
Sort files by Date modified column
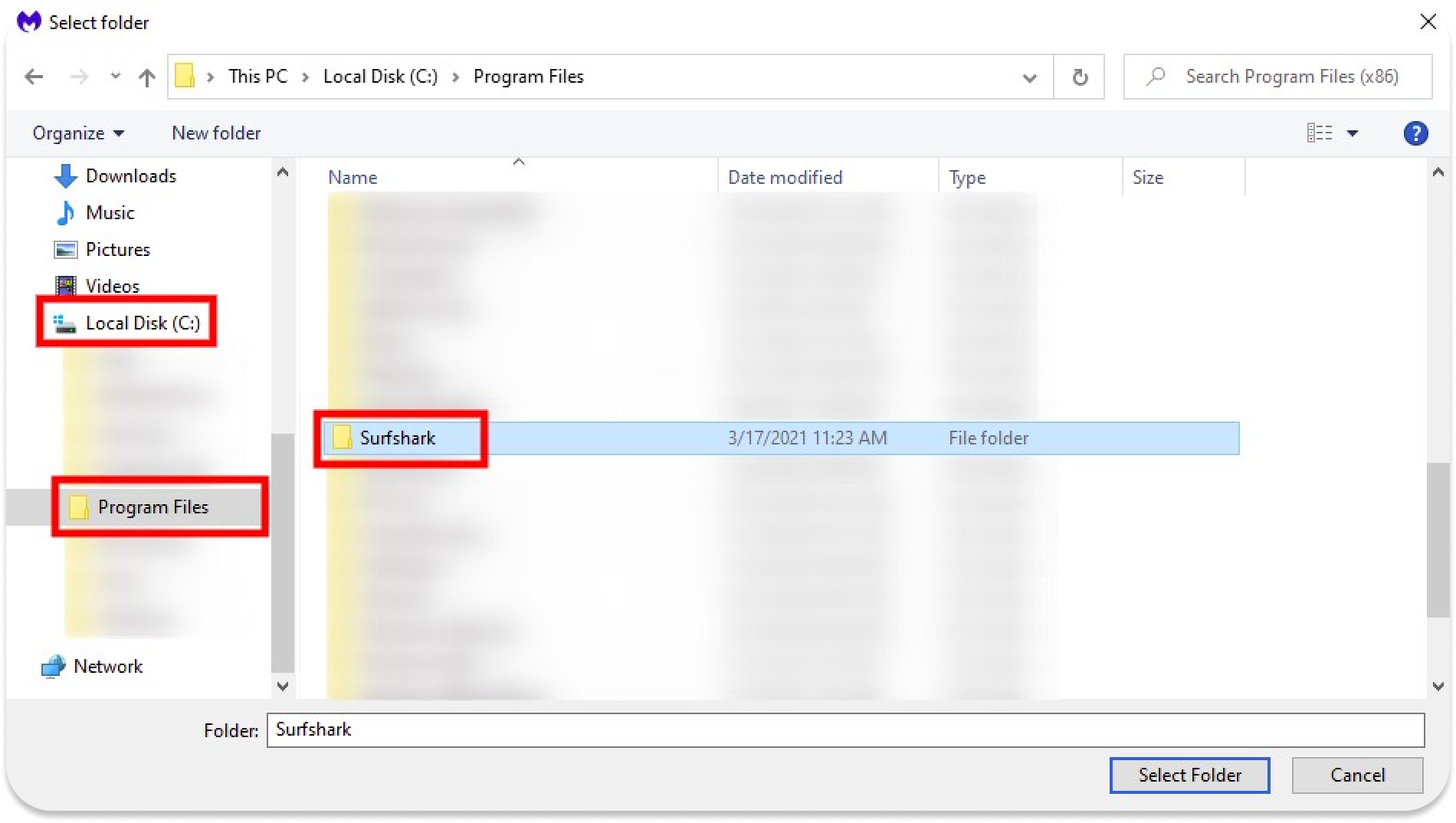click(785, 178)
